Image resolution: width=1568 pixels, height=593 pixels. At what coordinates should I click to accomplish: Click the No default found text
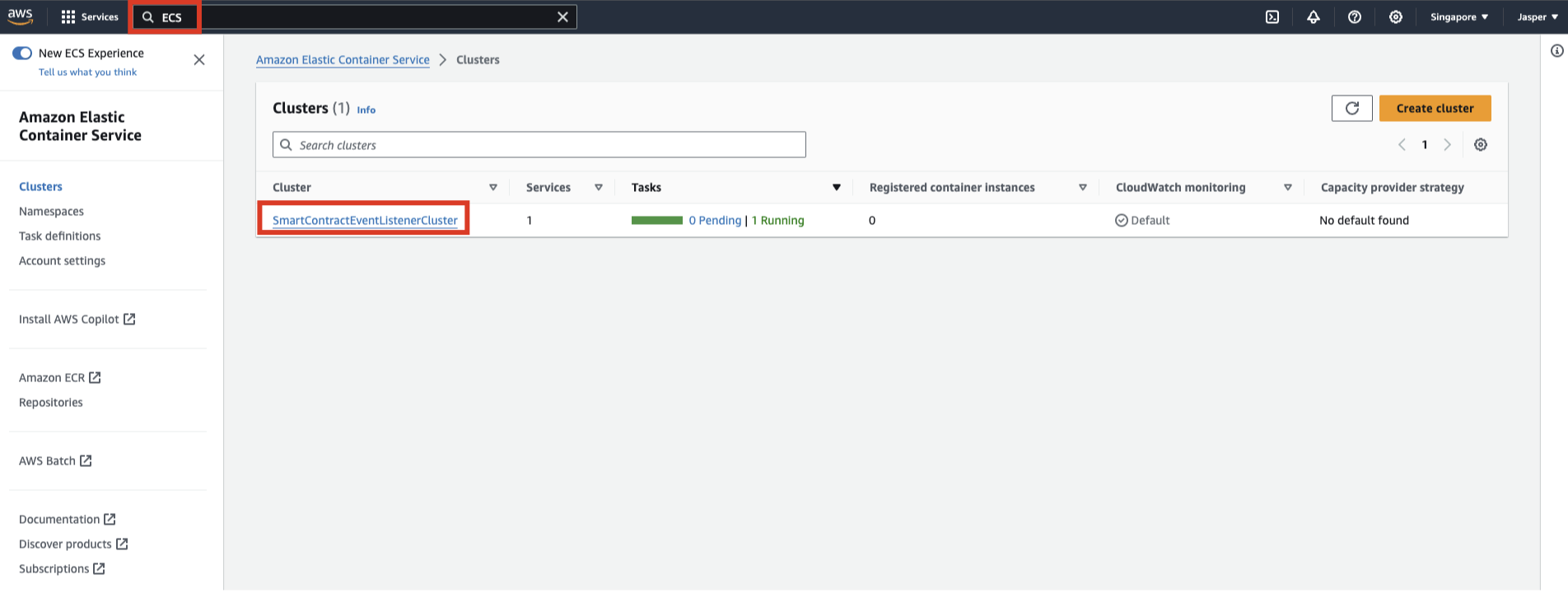(1364, 220)
